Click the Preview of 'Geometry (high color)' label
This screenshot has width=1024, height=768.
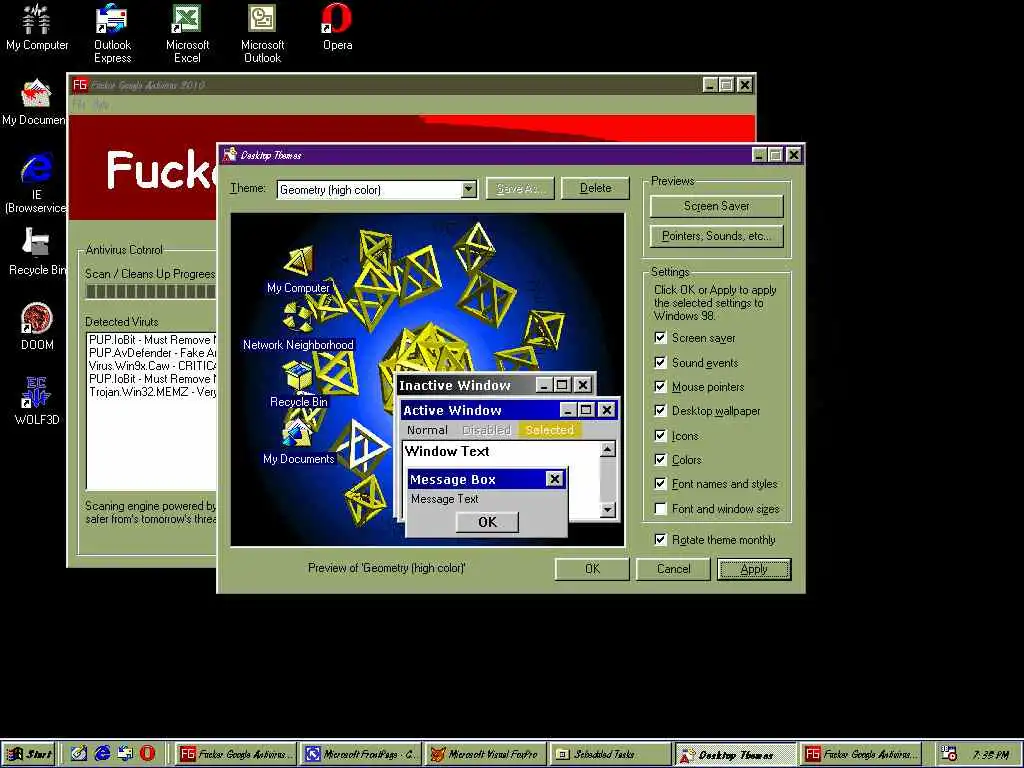pyautogui.click(x=387, y=568)
